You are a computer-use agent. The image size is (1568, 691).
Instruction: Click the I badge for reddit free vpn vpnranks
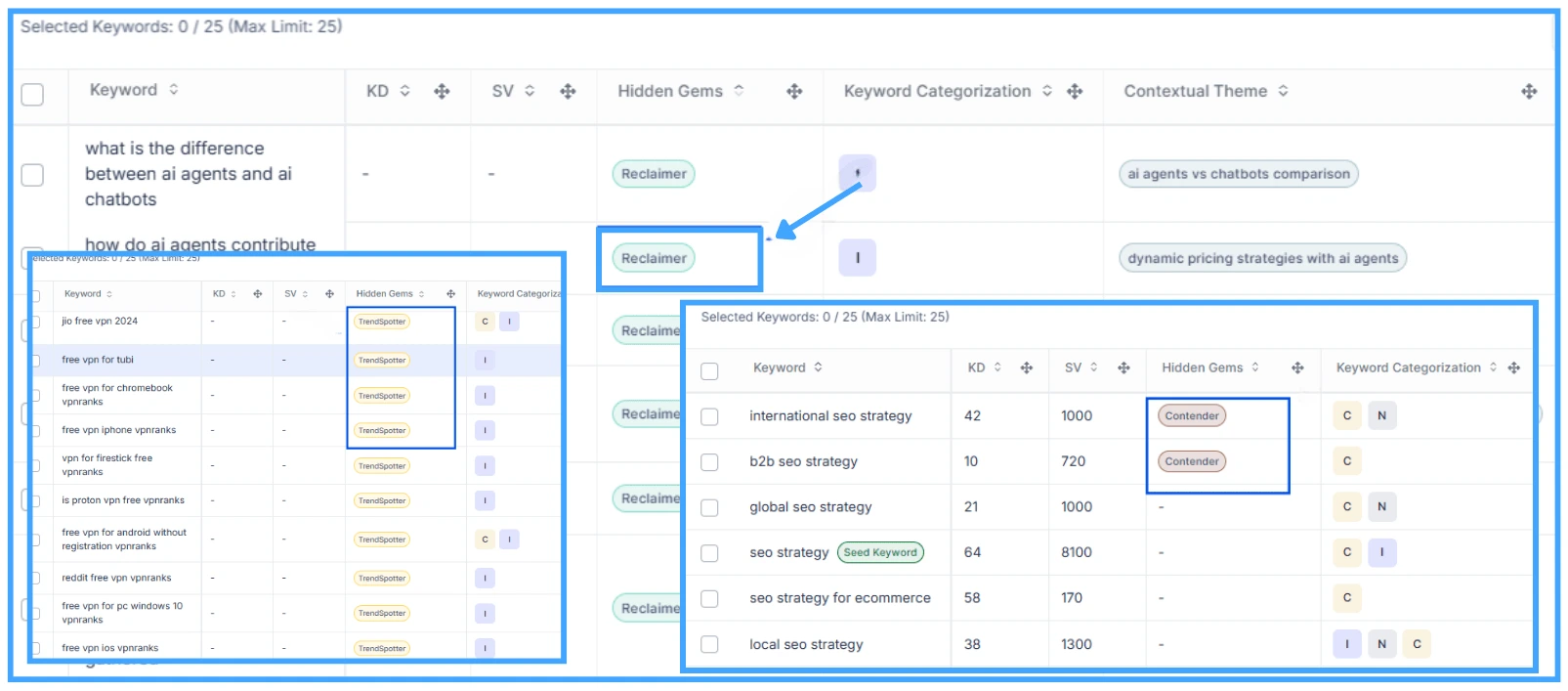[485, 579]
